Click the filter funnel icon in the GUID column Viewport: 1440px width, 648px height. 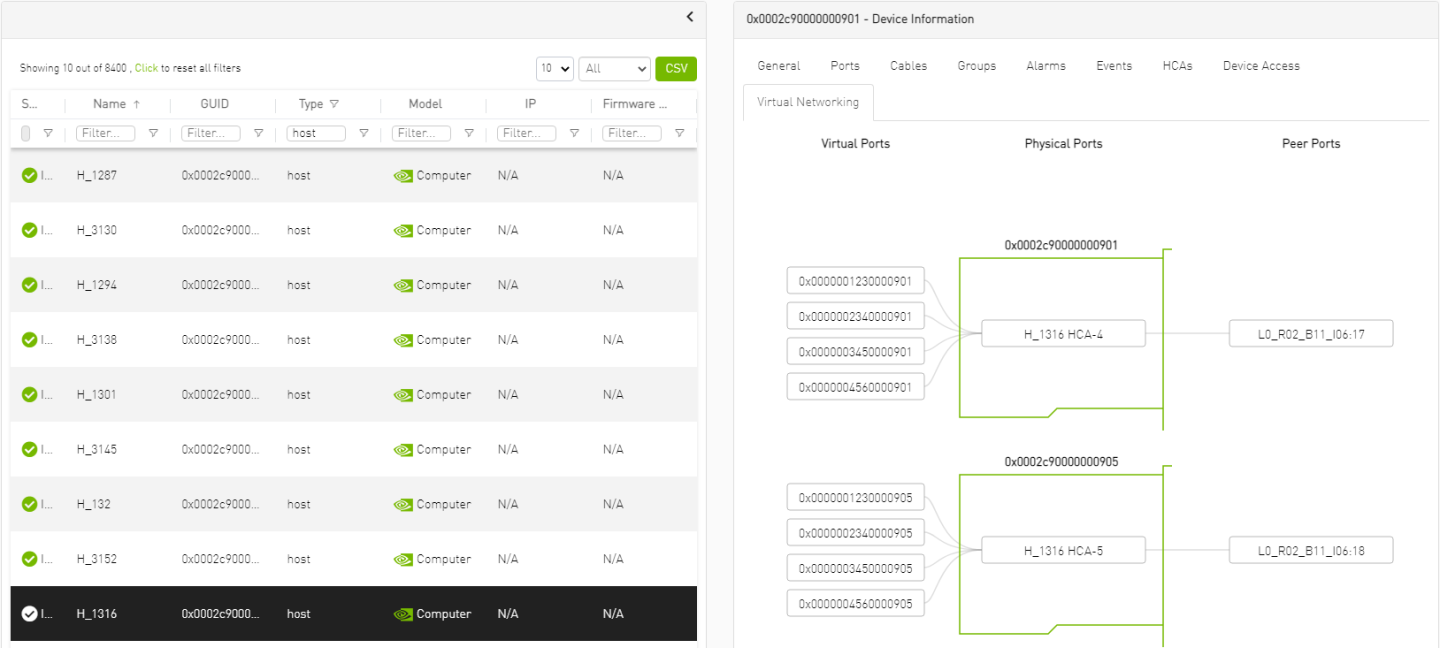(x=258, y=132)
